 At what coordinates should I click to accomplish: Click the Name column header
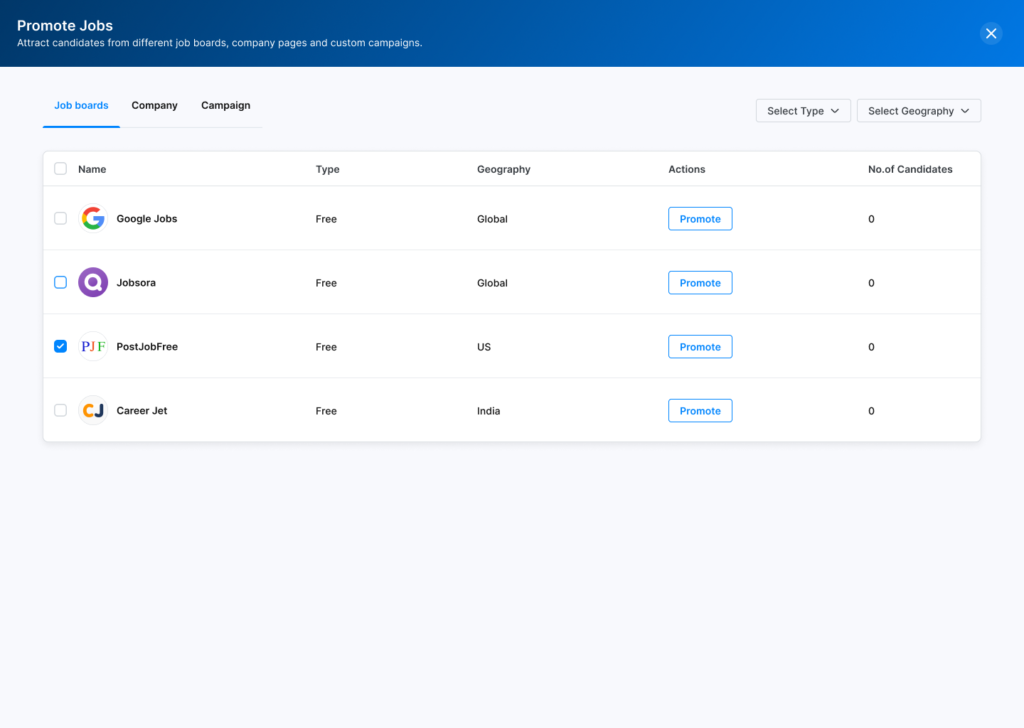92,169
